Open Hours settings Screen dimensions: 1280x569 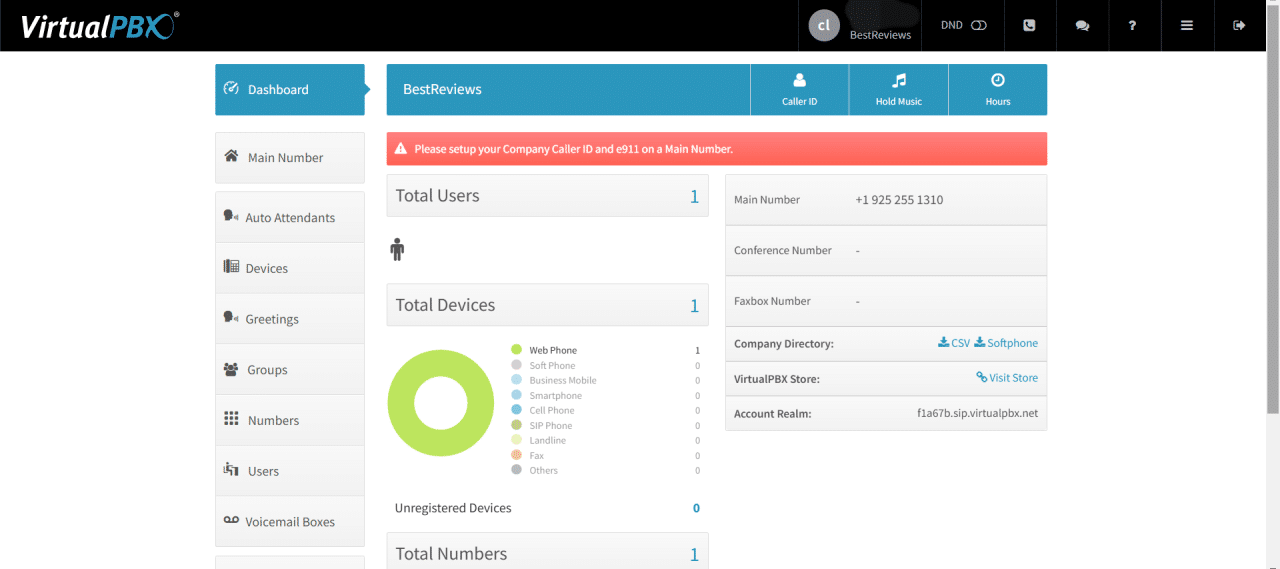pos(997,90)
